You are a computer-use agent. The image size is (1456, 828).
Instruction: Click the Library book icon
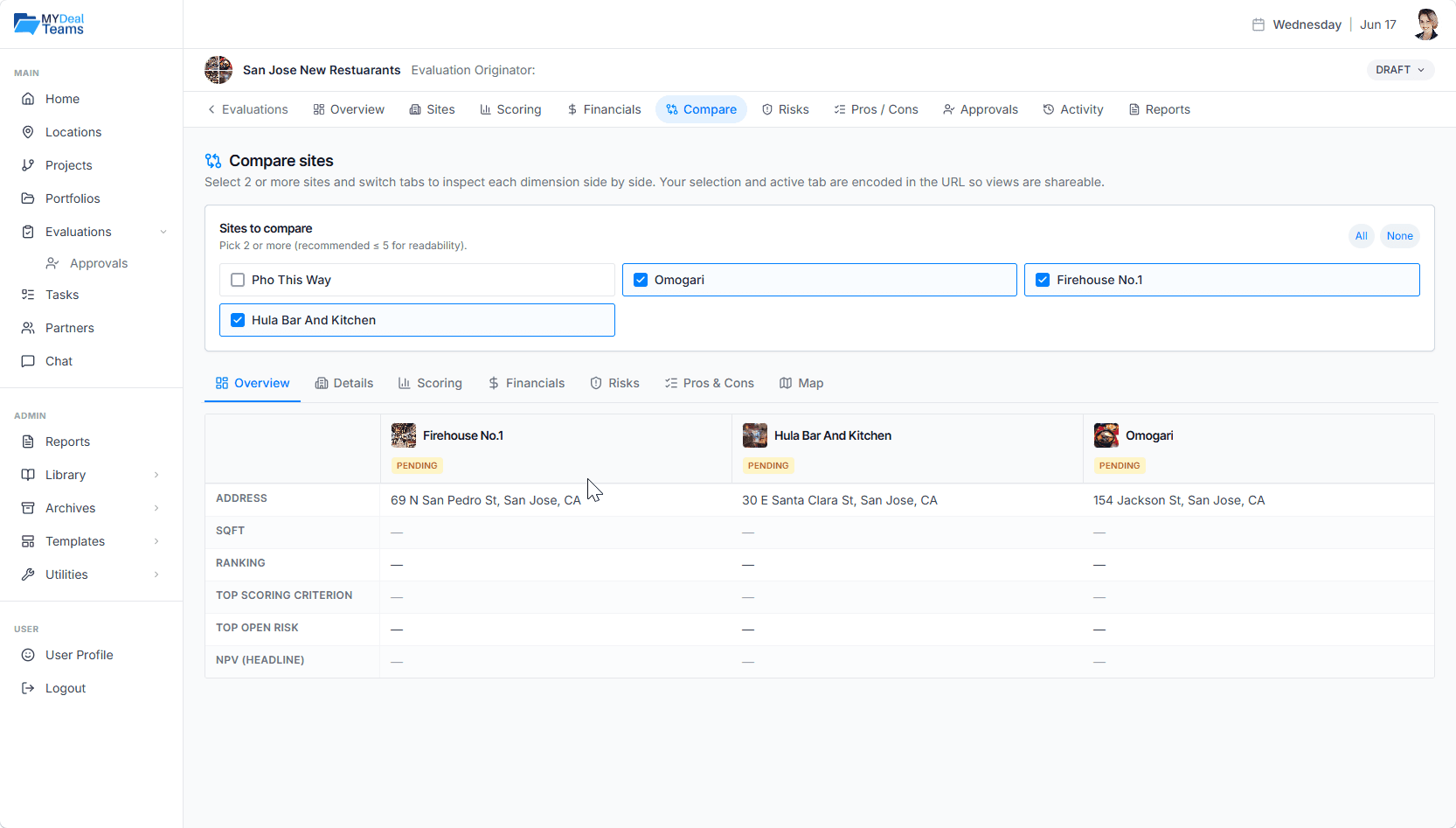[28, 475]
